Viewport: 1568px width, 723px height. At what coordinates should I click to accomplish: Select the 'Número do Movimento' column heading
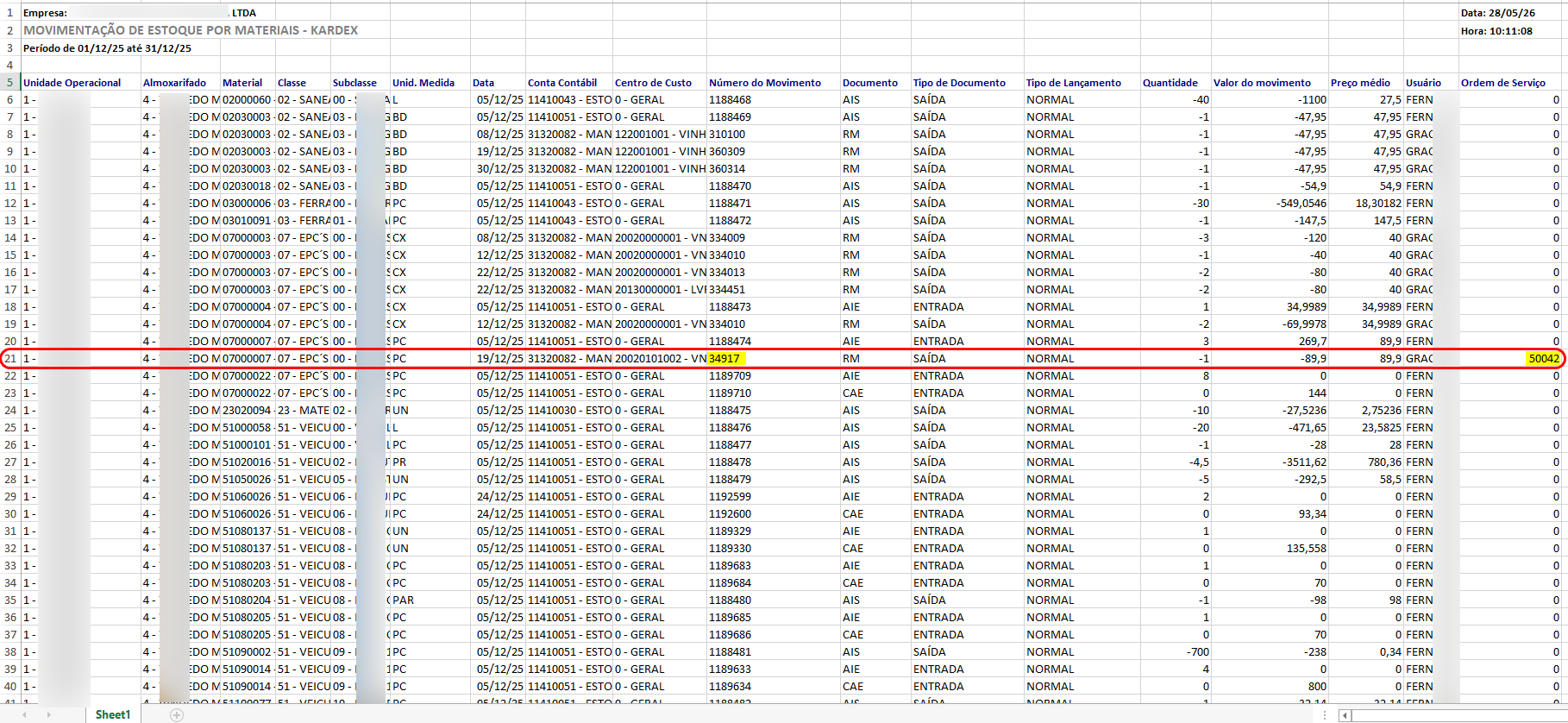(765, 83)
